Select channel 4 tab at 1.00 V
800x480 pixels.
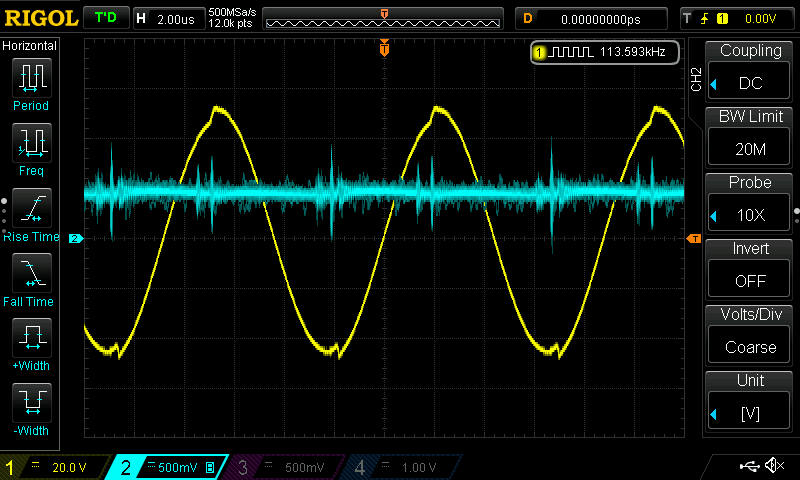(x=401, y=467)
